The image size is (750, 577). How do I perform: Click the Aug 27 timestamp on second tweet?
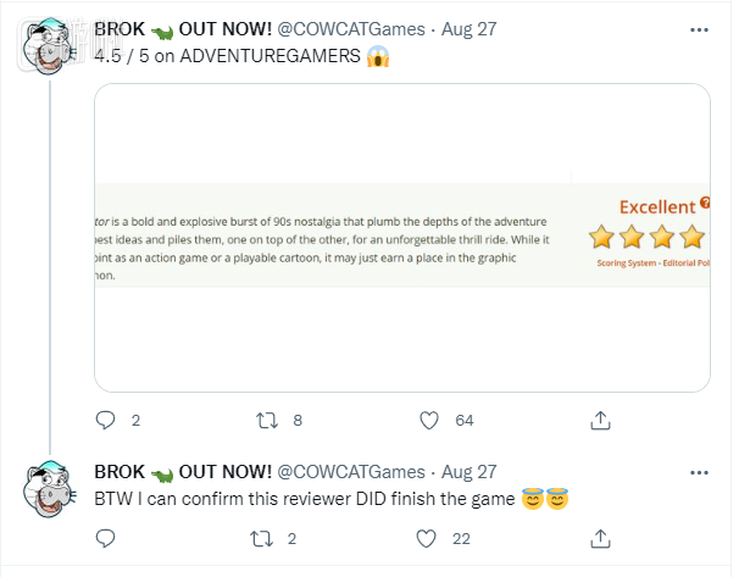tap(469, 471)
